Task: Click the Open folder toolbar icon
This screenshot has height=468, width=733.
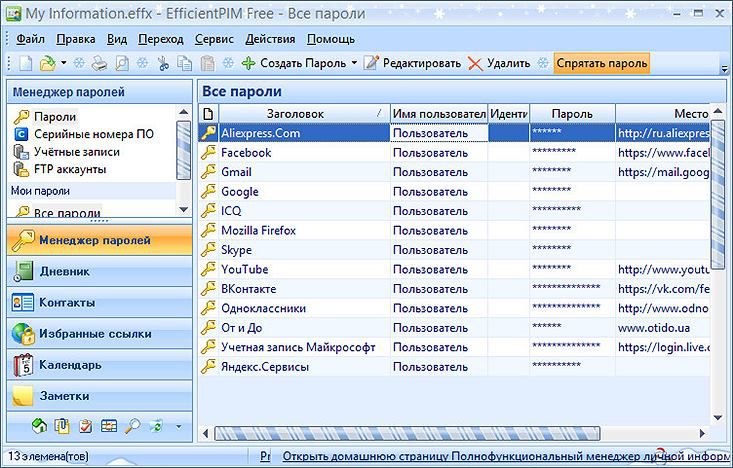Action: (x=48, y=63)
